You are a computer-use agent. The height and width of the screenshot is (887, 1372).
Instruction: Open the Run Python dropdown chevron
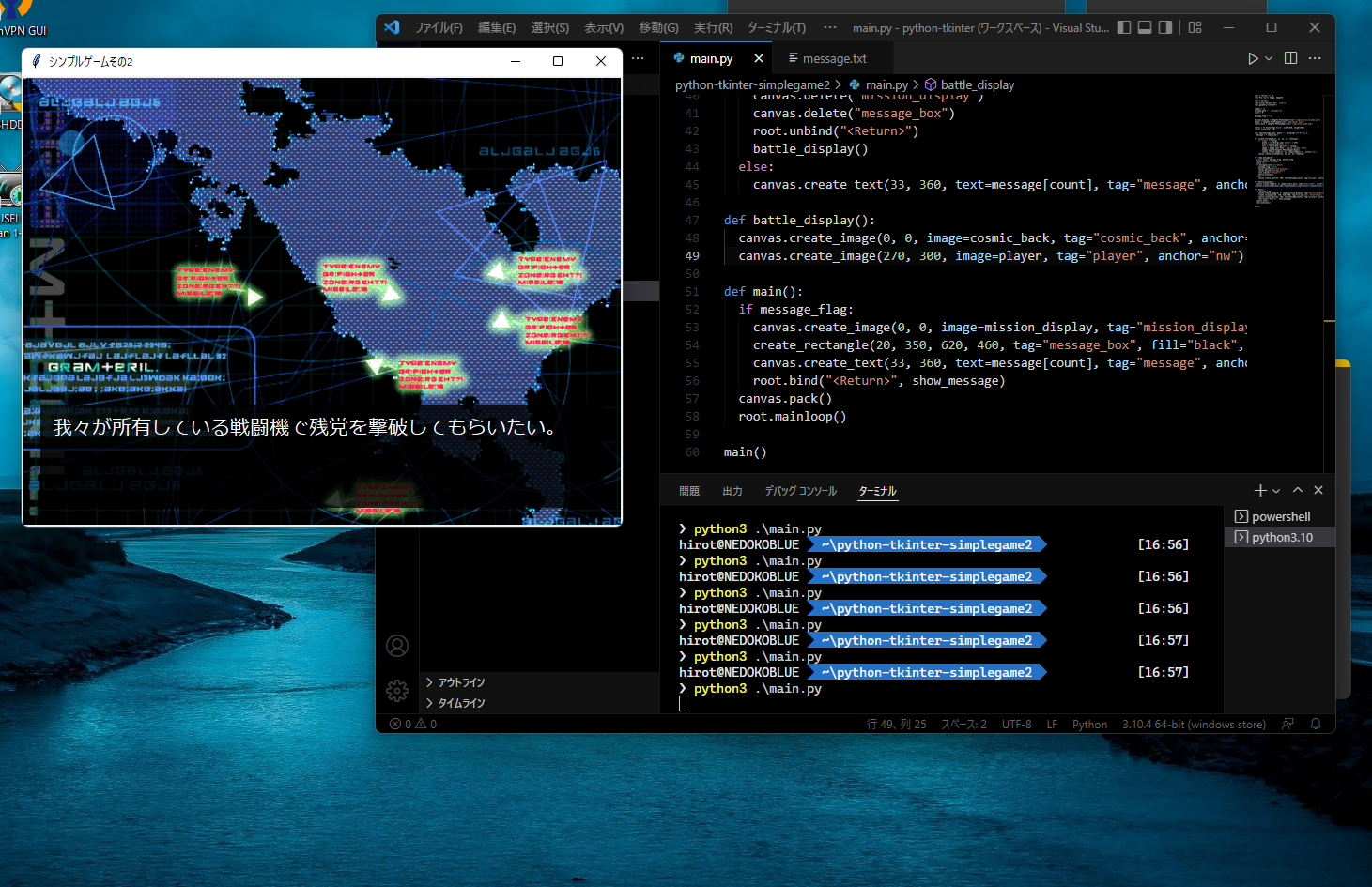1268,57
